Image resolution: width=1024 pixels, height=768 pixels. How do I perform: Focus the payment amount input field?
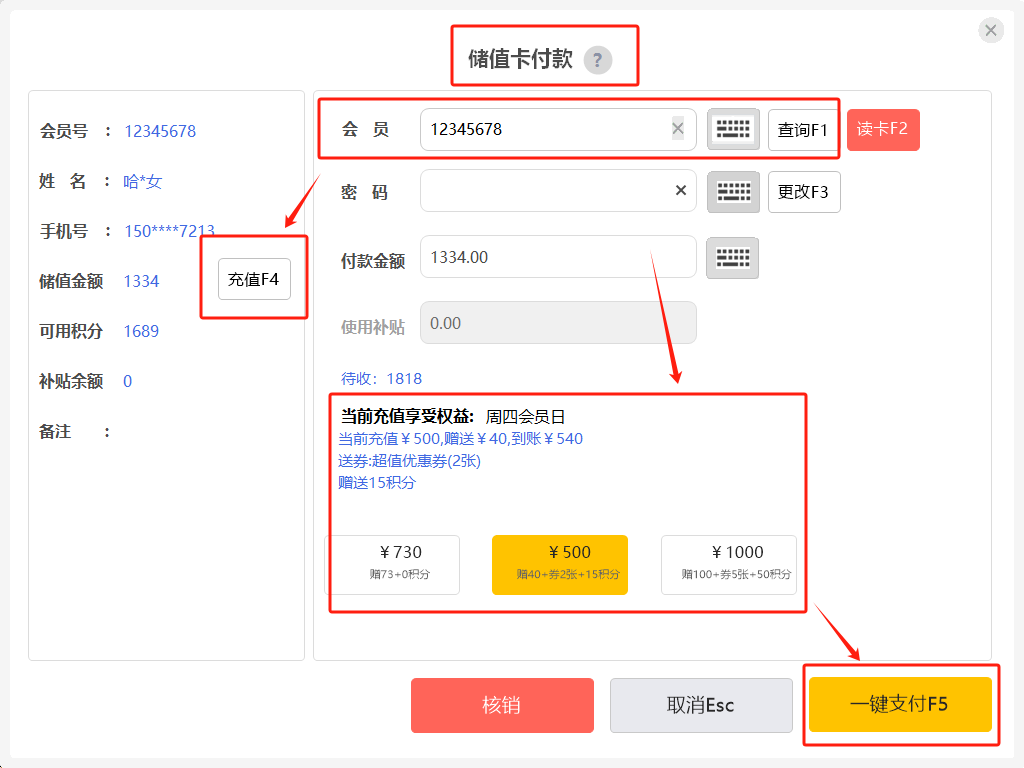[x=557, y=258]
